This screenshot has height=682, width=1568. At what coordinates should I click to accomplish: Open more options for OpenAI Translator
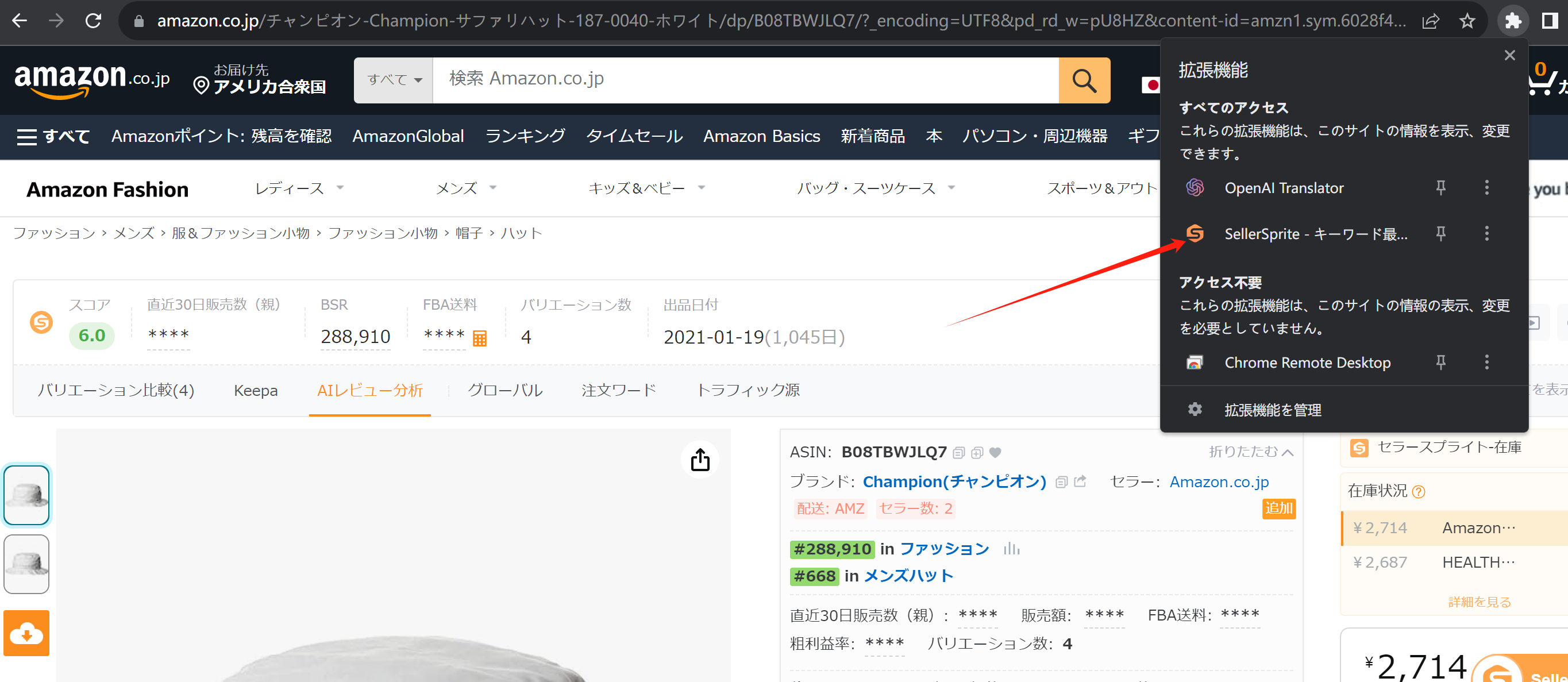pyautogui.click(x=1486, y=187)
